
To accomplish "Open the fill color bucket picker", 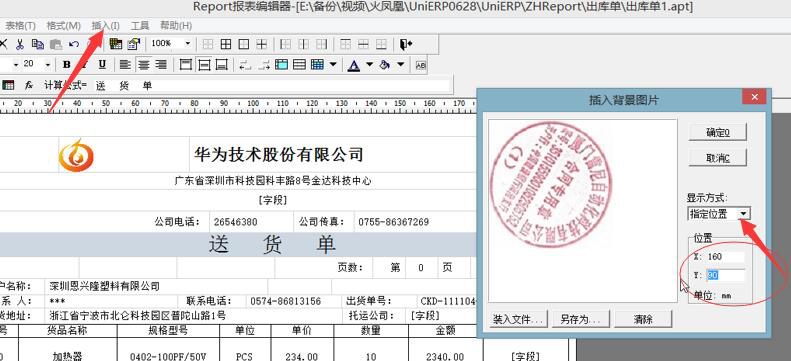I will coord(401,65).
